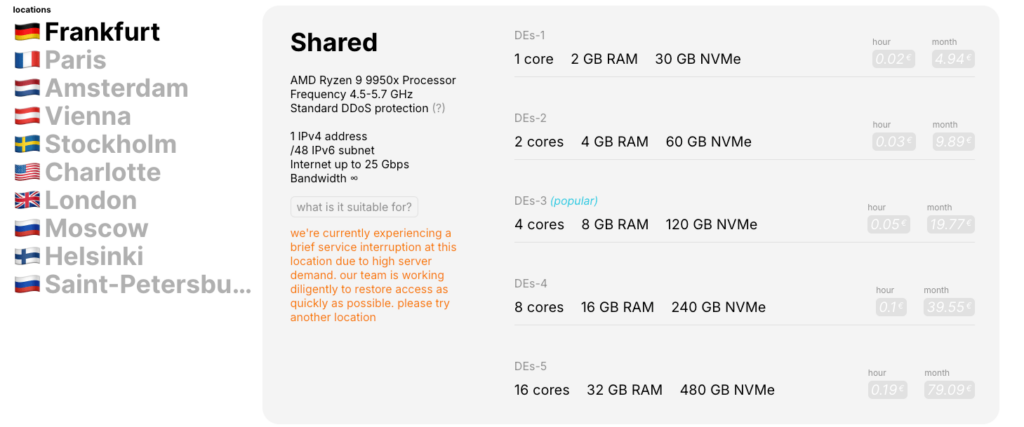1024x427 pixels.
Task: Click the Swedish flag icon beside Stockholm
Action: pyautogui.click(x=27, y=144)
